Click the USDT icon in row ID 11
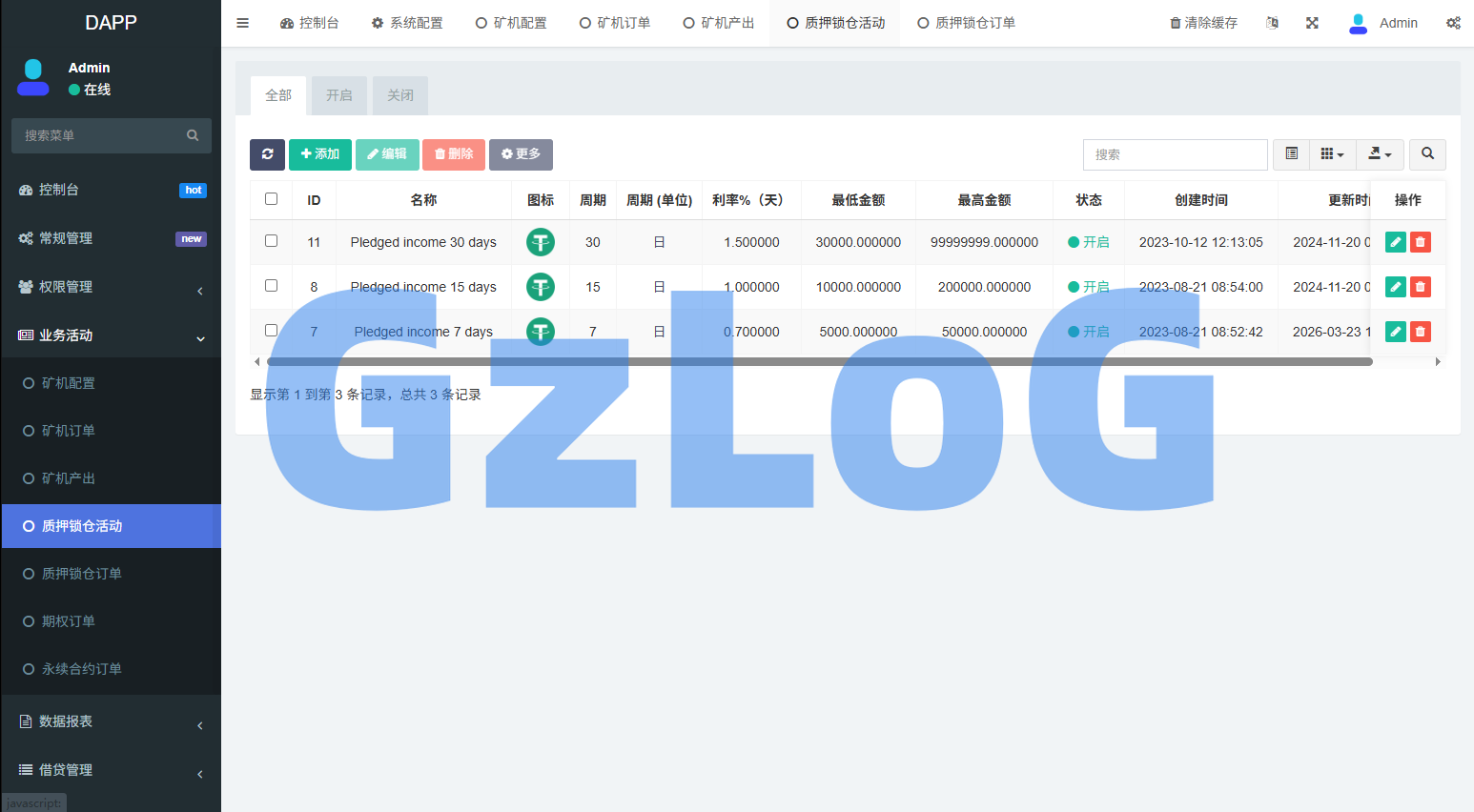 (x=541, y=242)
